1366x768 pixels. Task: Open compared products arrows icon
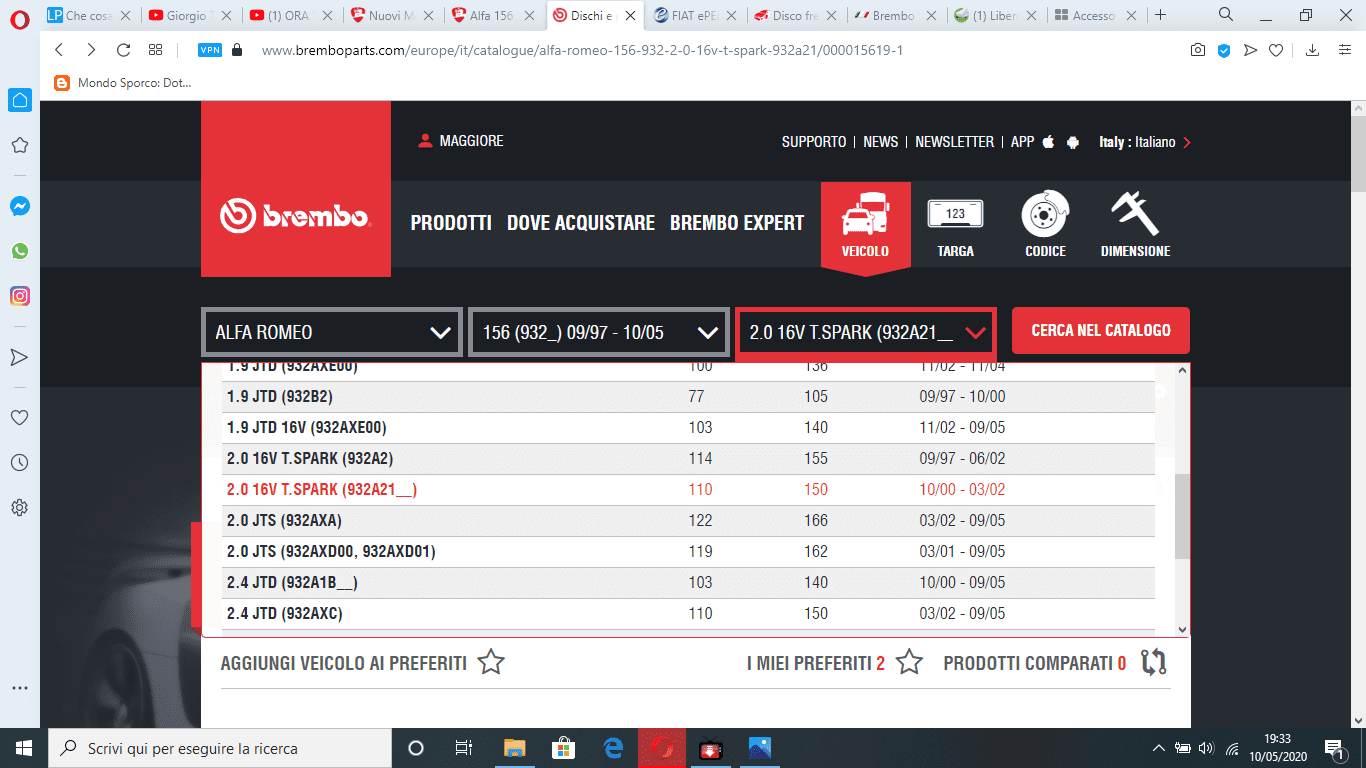pyautogui.click(x=1153, y=662)
